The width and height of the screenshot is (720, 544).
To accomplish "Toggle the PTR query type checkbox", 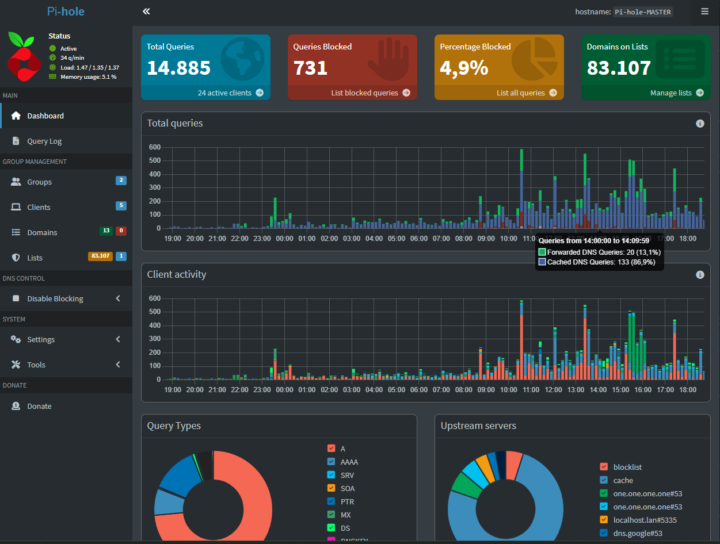I will (x=331, y=501).
